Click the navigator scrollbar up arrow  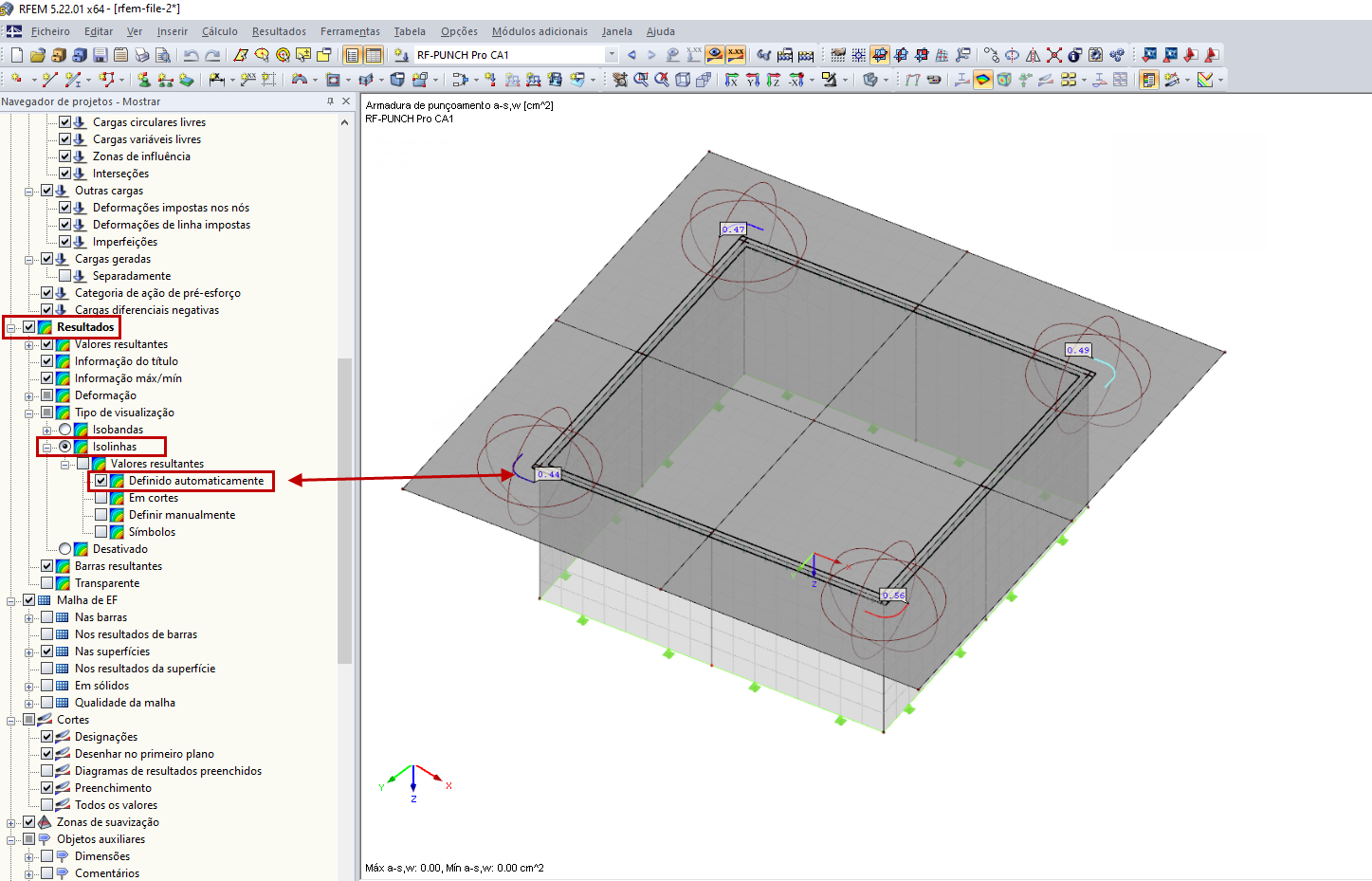pyautogui.click(x=344, y=122)
